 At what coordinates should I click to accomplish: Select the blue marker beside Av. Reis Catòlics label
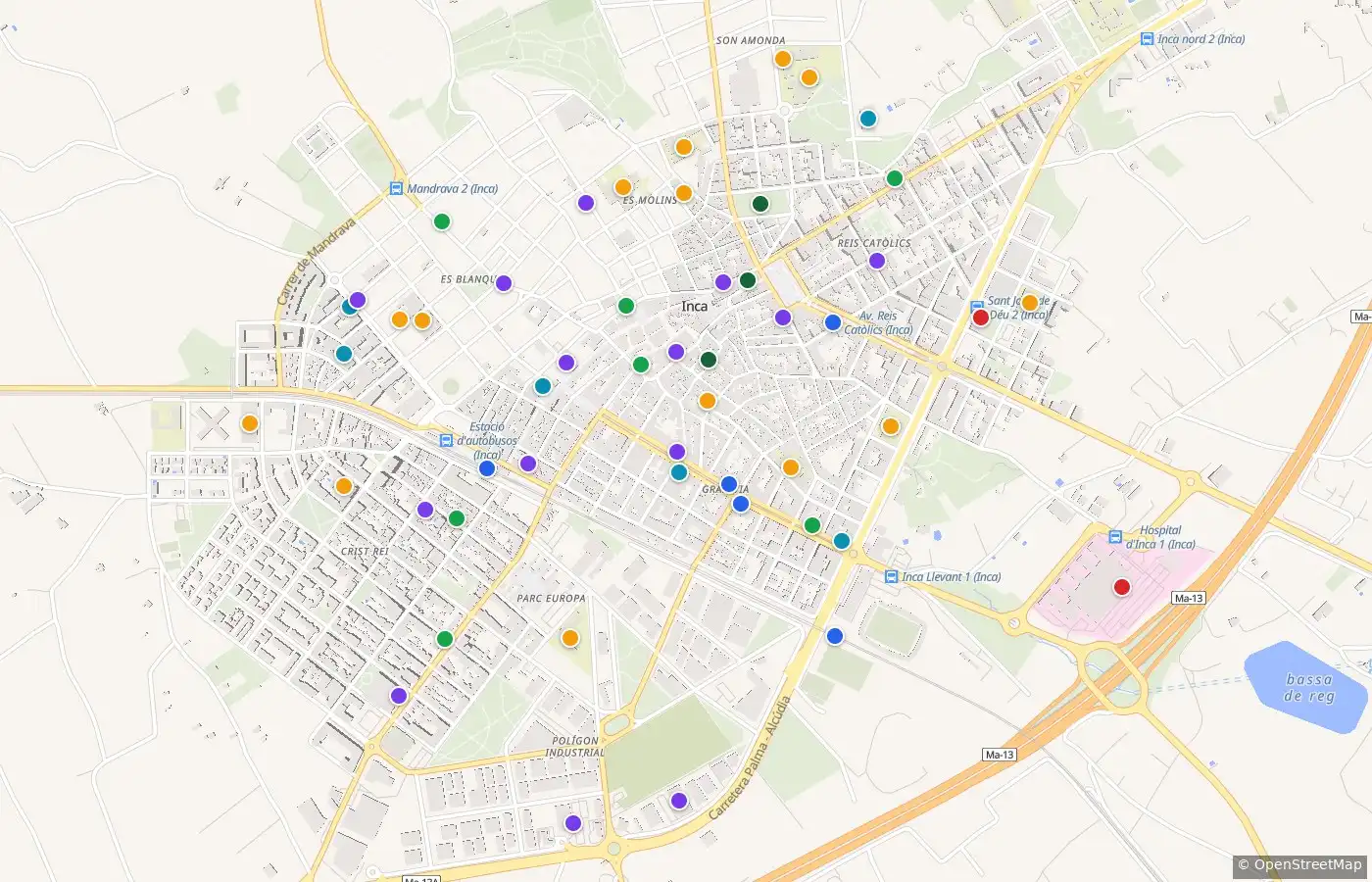(x=833, y=322)
